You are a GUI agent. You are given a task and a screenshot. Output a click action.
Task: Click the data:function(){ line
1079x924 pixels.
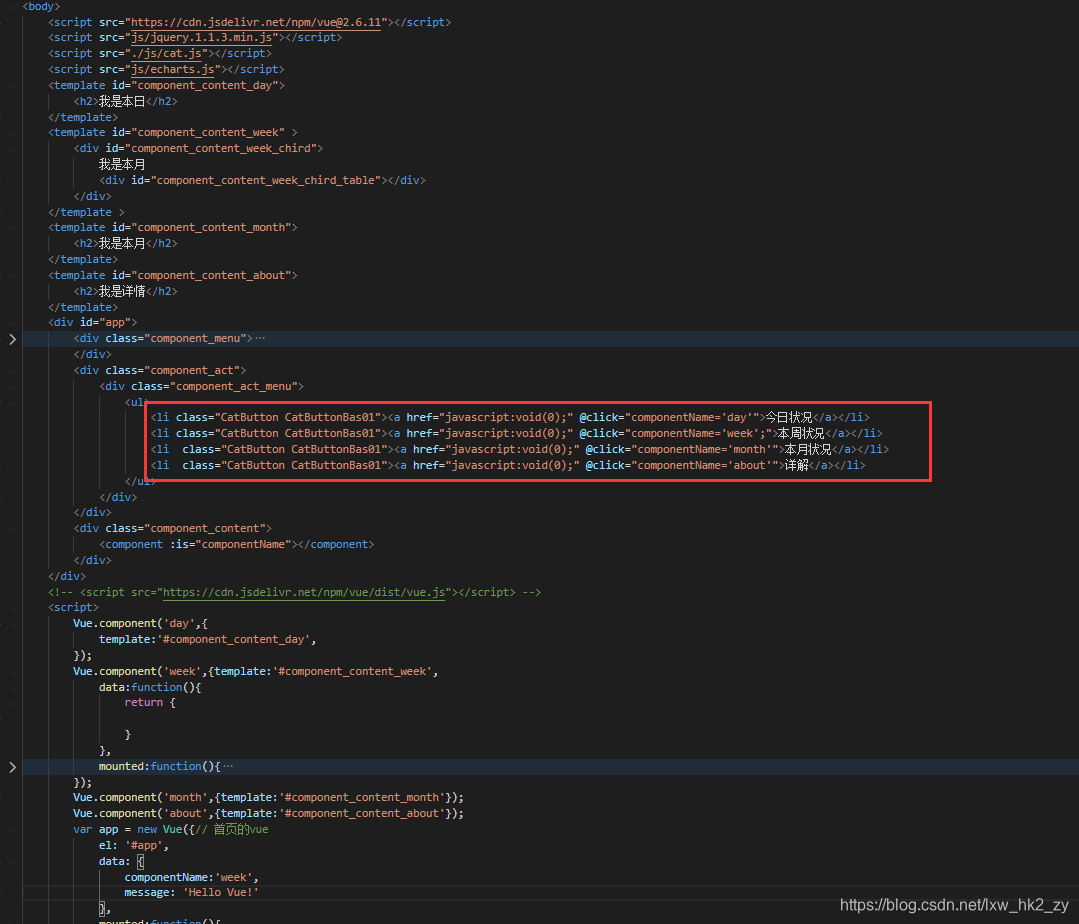tap(150, 687)
